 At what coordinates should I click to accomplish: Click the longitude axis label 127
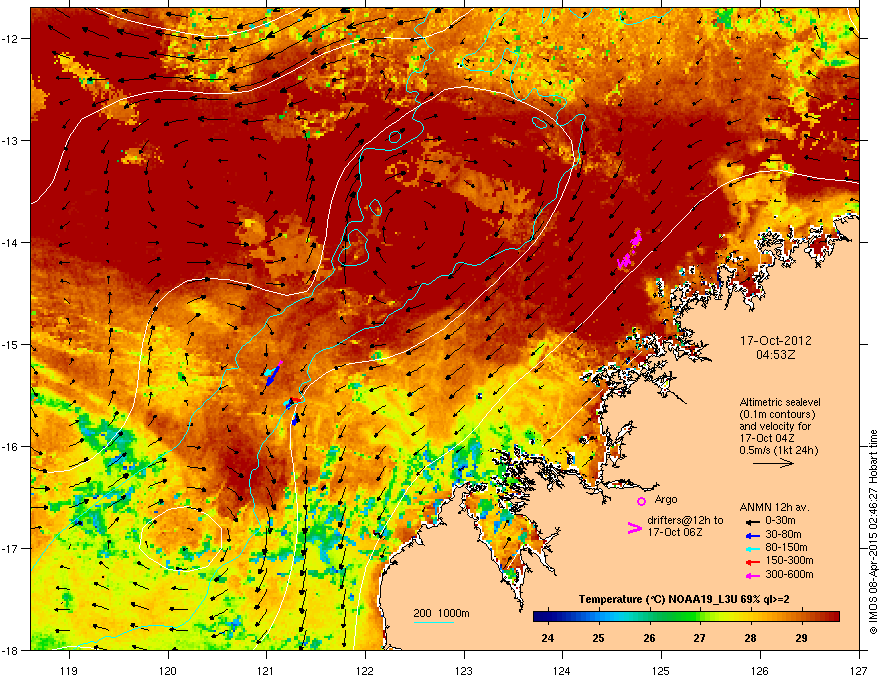pos(859,670)
